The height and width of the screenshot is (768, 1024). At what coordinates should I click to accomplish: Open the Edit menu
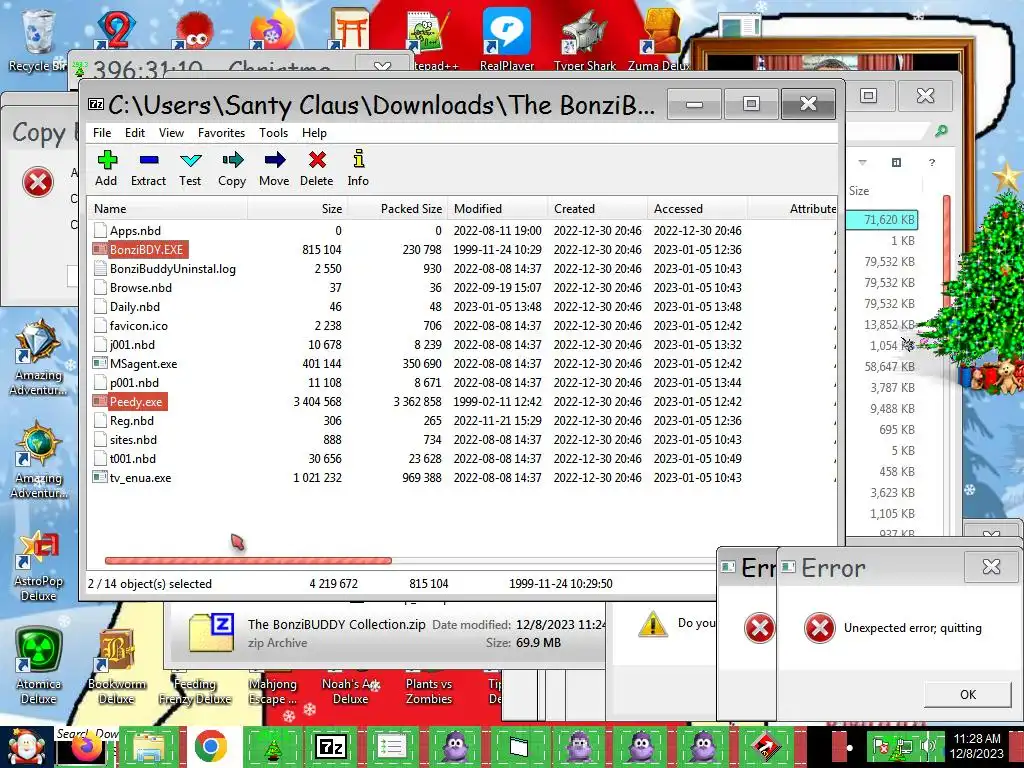[135, 133]
